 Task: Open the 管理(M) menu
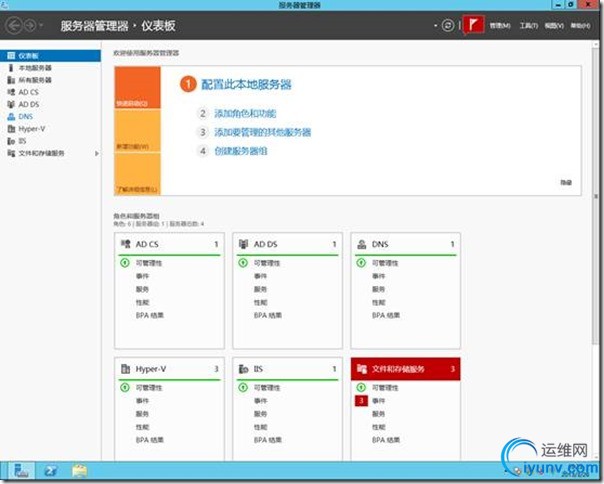[x=500, y=26]
